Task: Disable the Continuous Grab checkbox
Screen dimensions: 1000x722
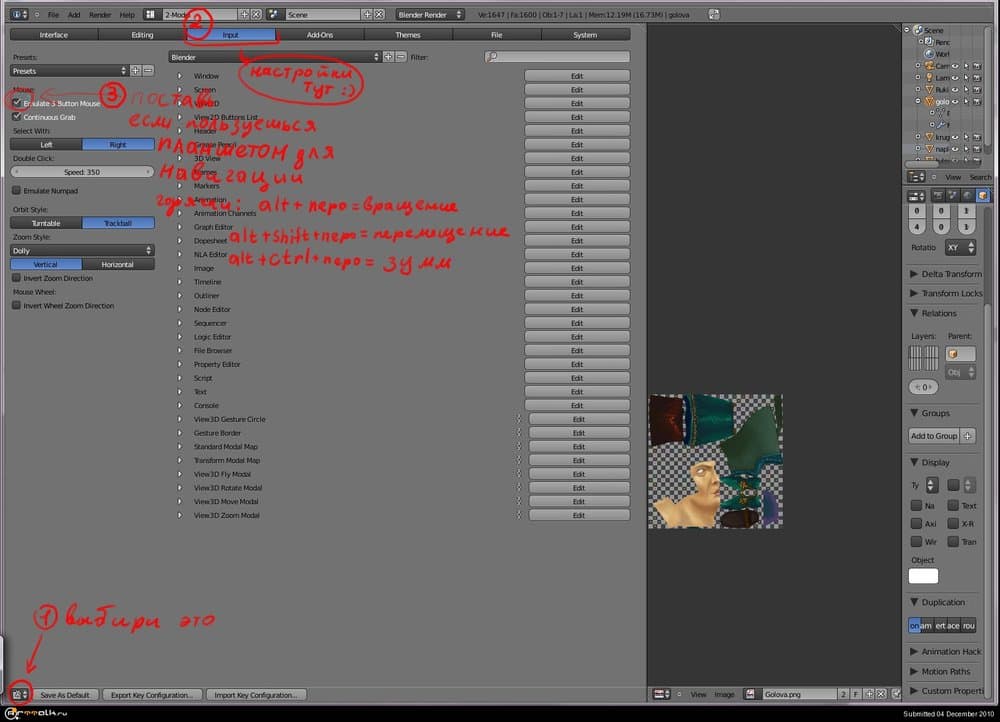Action: coord(16,117)
